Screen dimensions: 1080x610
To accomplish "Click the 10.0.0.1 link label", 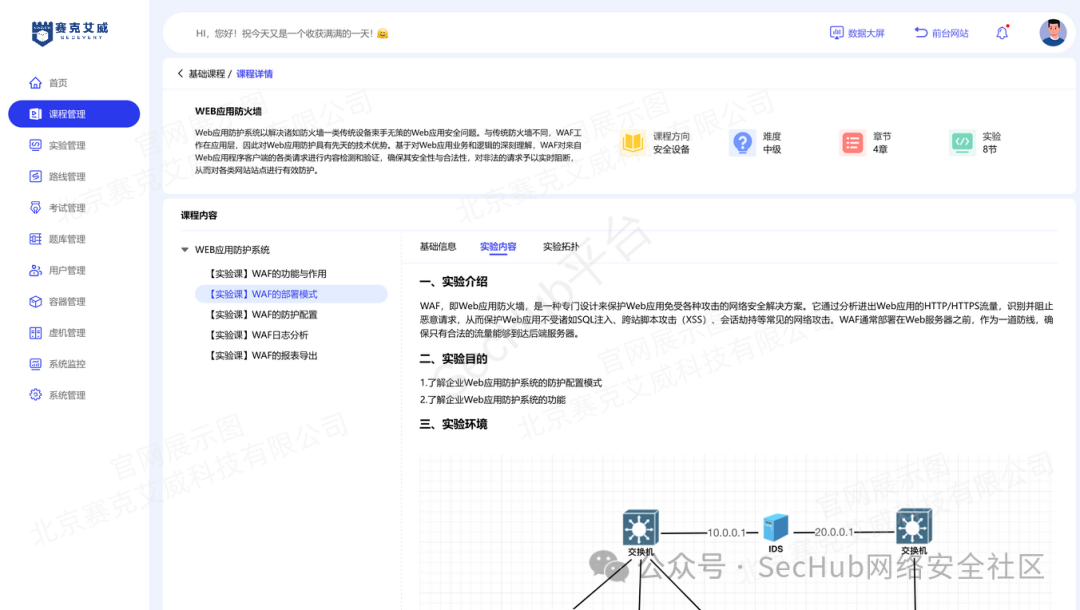I will pos(727,532).
